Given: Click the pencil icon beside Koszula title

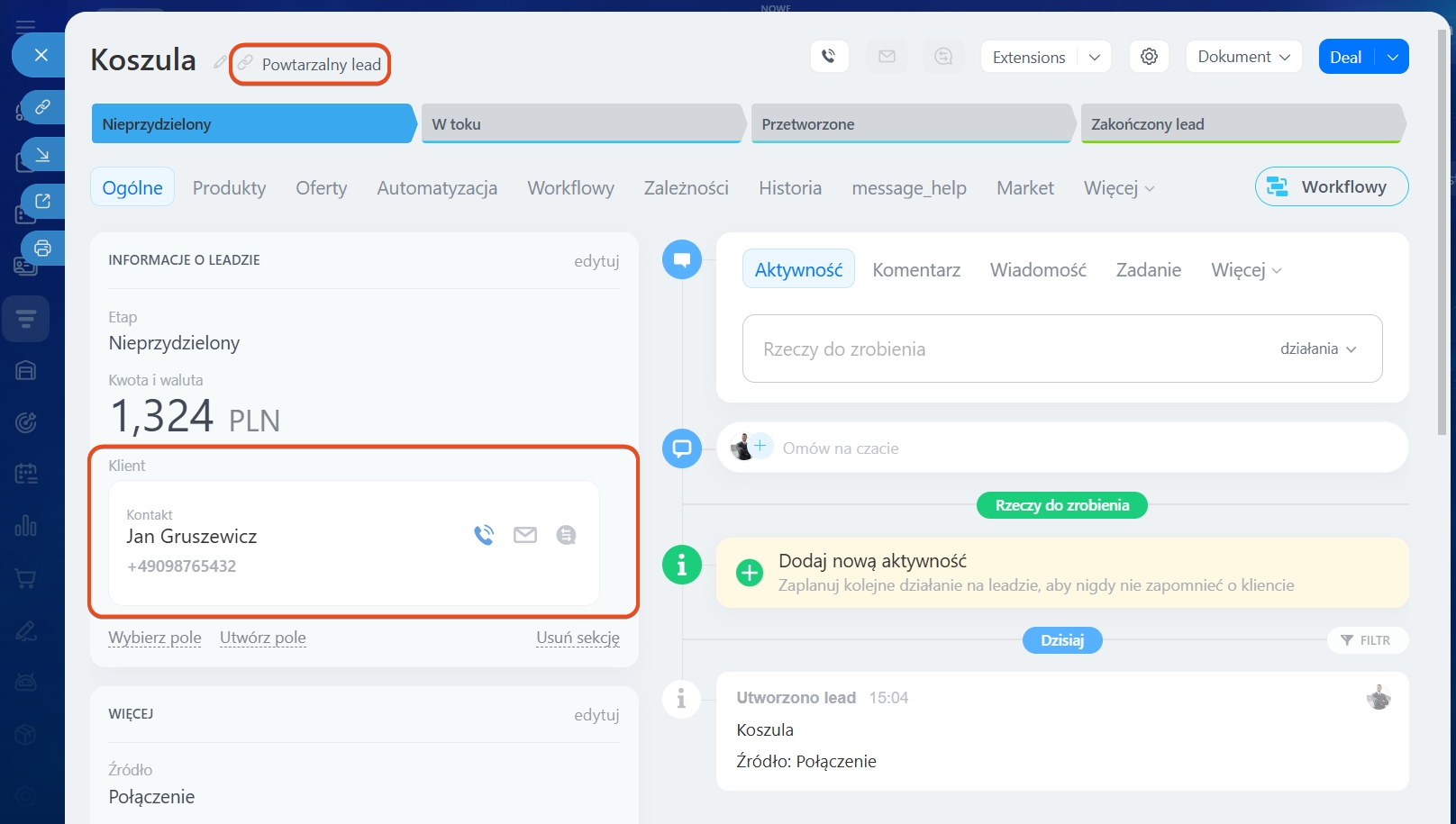Looking at the screenshot, I should click(220, 62).
